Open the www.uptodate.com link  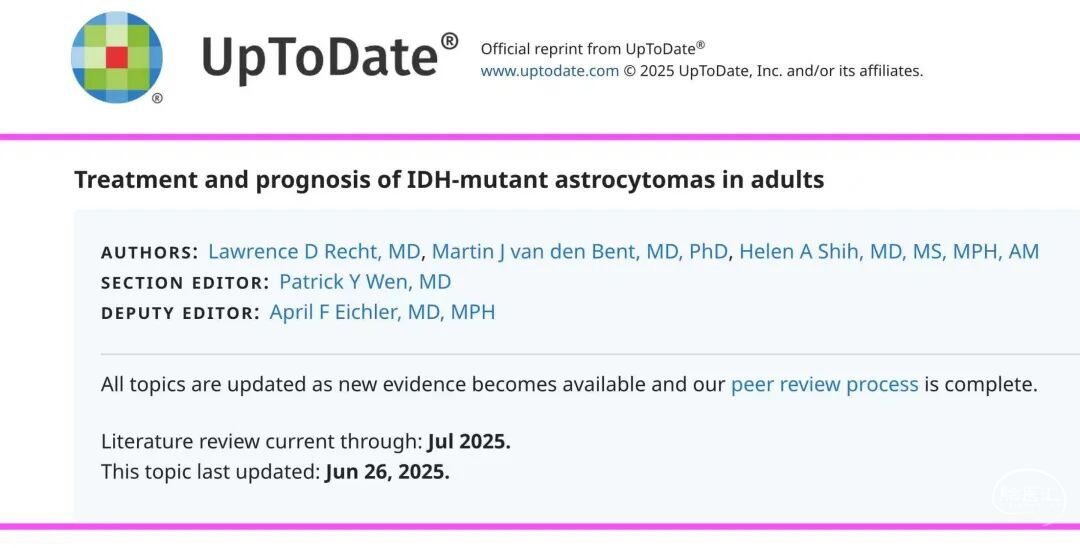550,70
